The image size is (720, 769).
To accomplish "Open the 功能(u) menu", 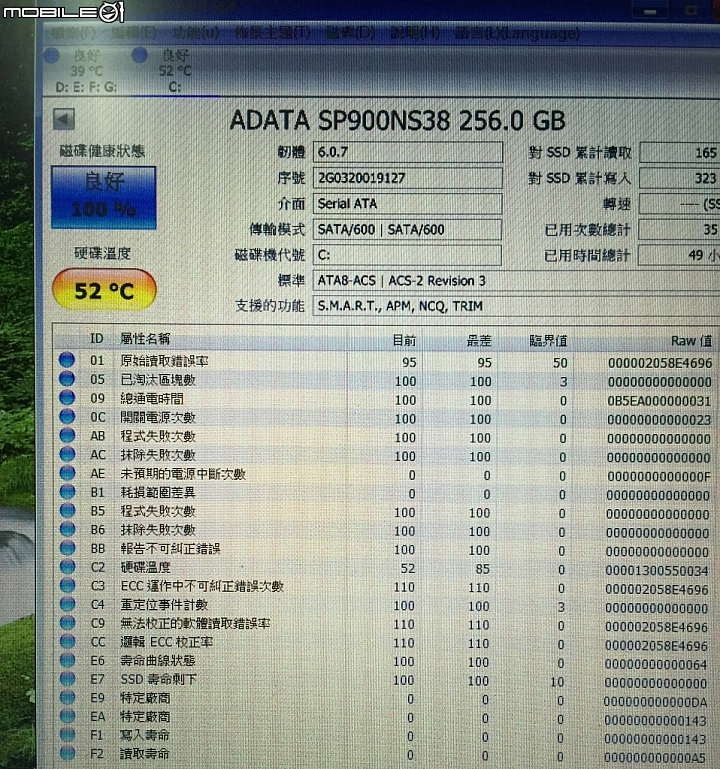I will 196,33.
